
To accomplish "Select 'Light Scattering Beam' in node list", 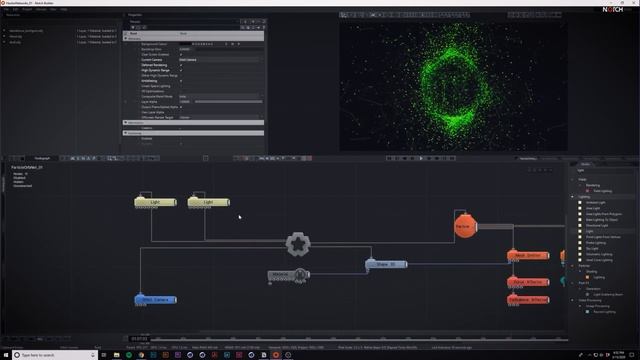I will 608,294.
